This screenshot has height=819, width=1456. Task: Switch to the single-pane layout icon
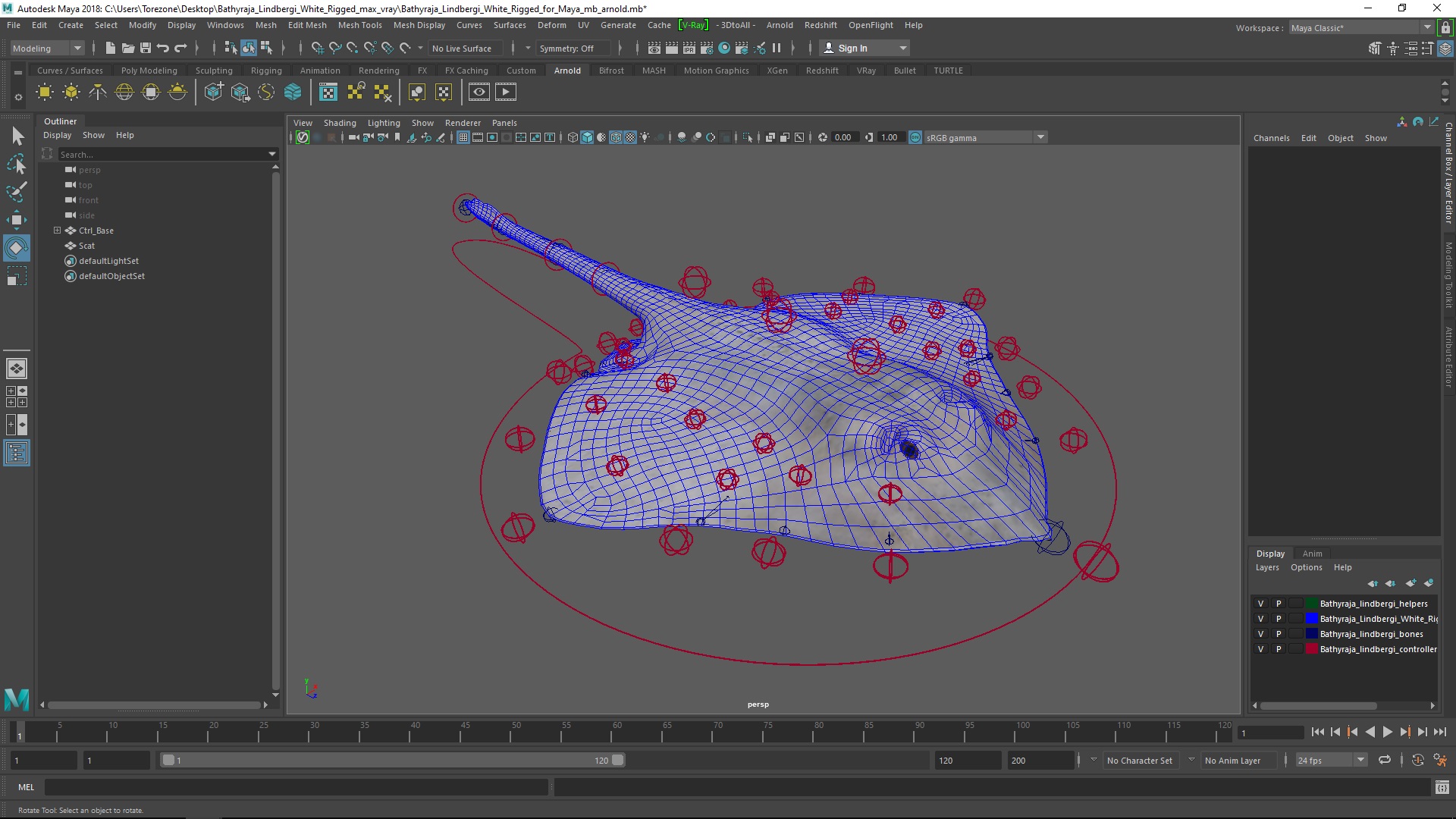point(16,369)
